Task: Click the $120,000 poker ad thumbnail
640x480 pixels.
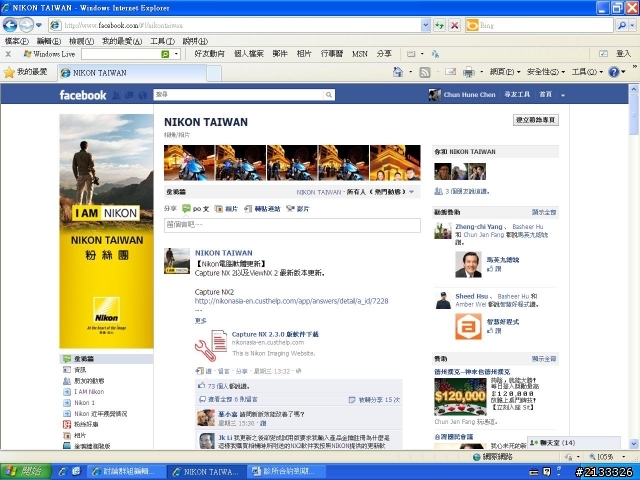Action: pyautogui.click(x=460, y=397)
